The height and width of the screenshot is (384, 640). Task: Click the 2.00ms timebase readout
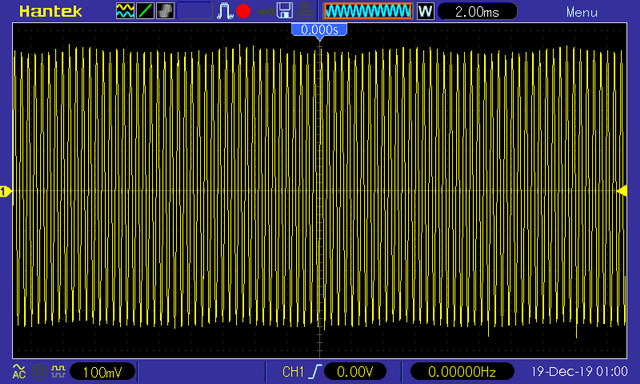click(477, 11)
